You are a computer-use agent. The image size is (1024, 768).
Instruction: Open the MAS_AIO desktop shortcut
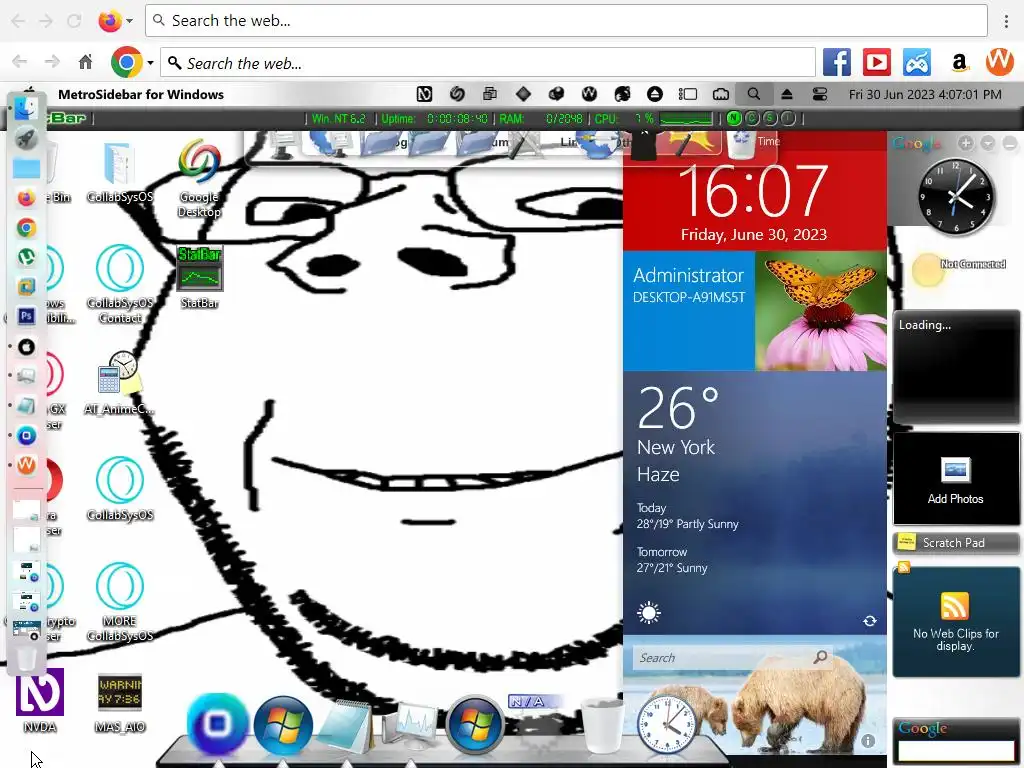(120, 704)
